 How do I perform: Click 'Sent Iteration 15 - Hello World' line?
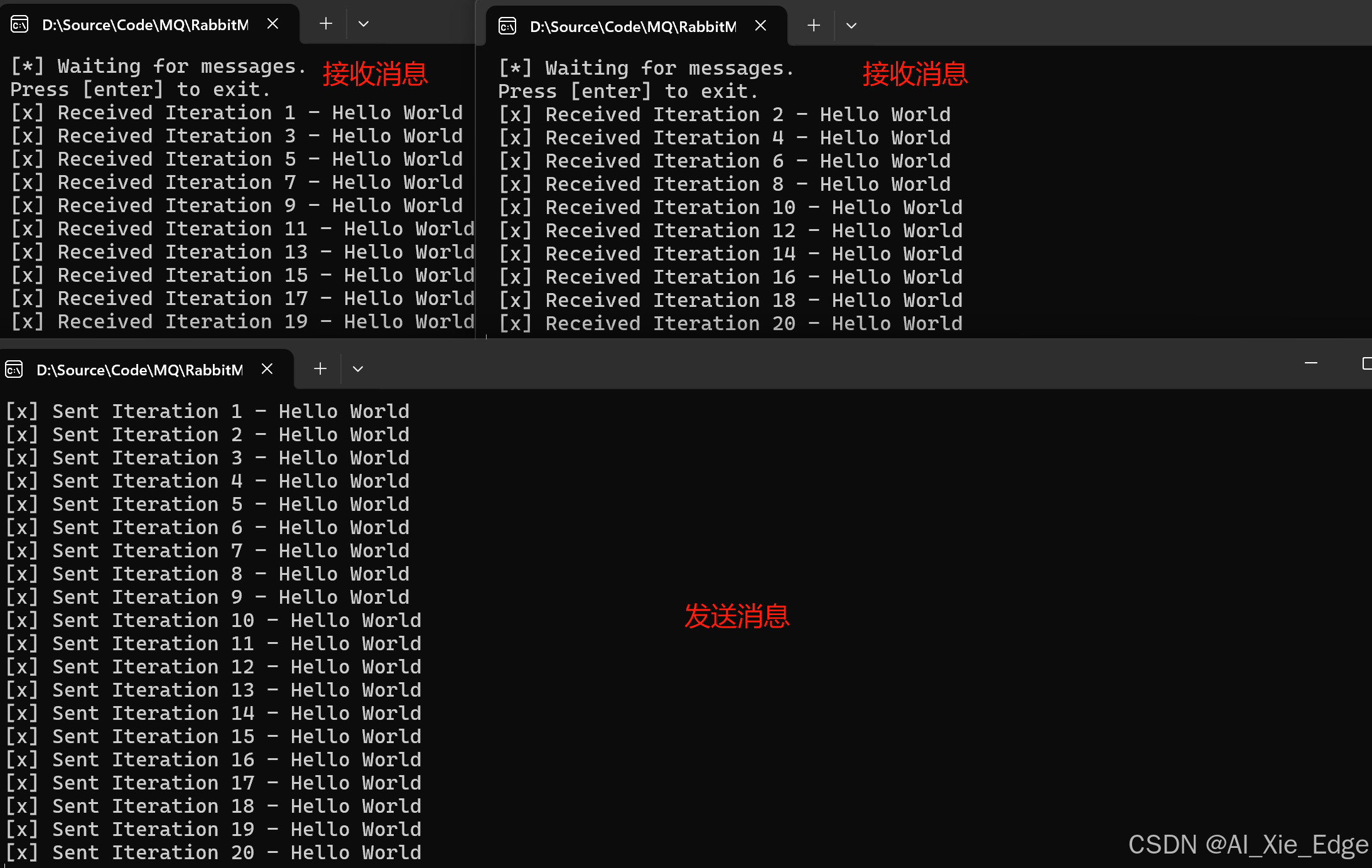coord(214,737)
